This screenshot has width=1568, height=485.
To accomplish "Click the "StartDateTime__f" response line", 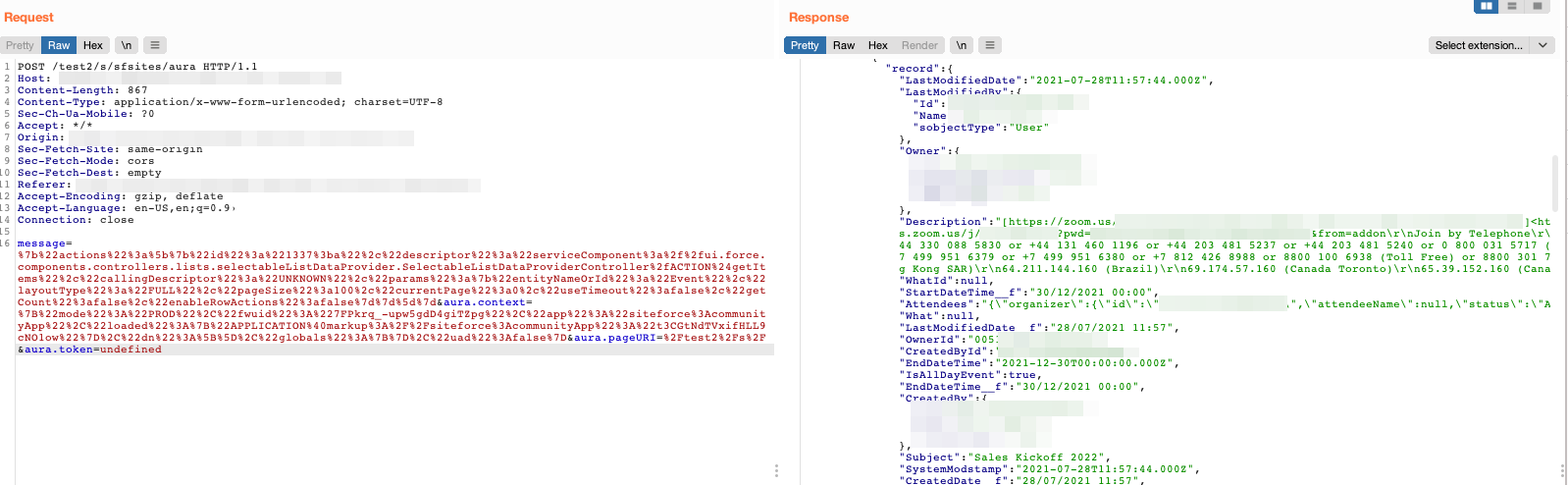I will 1029,293.
